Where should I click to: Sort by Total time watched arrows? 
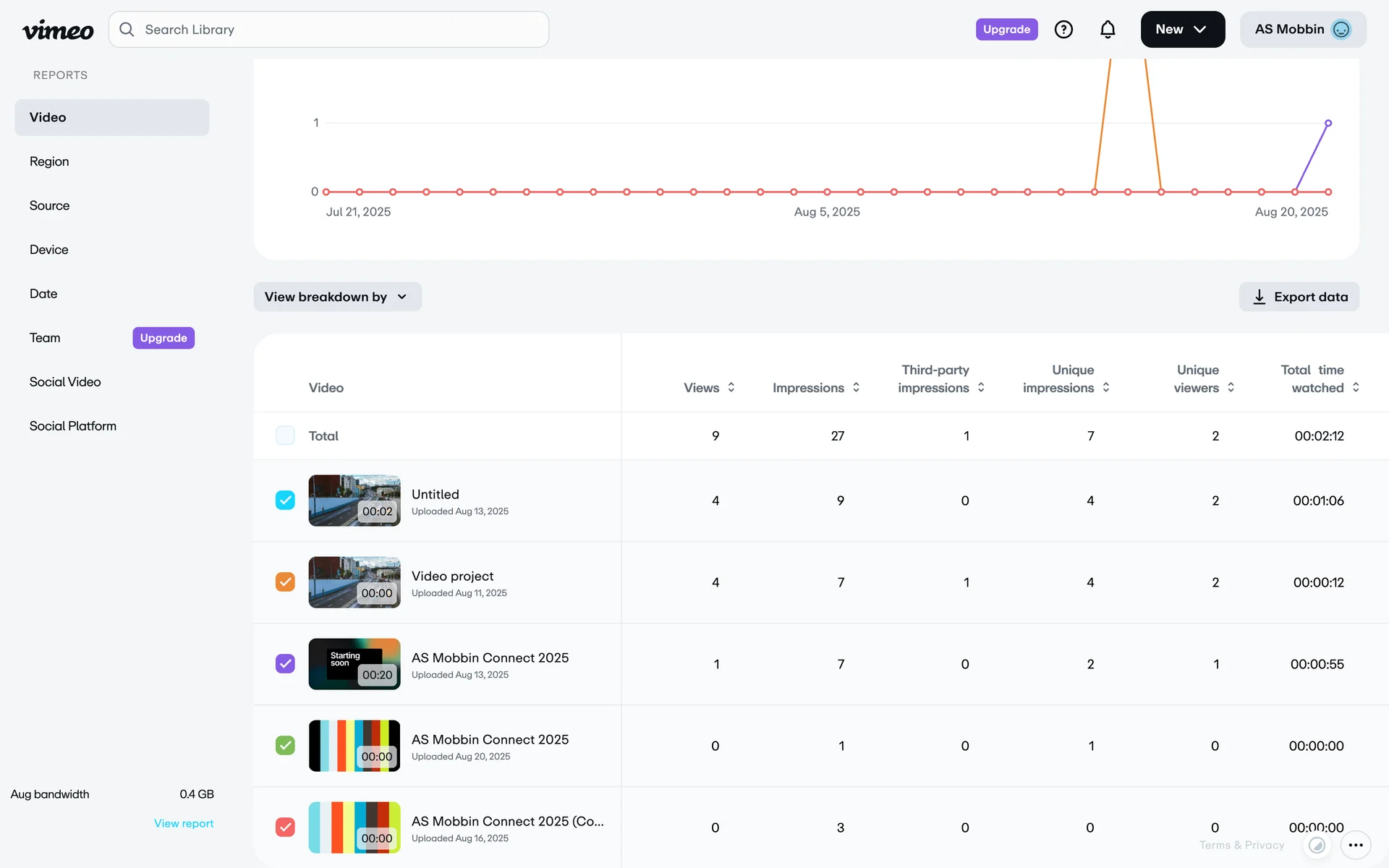tap(1356, 388)
